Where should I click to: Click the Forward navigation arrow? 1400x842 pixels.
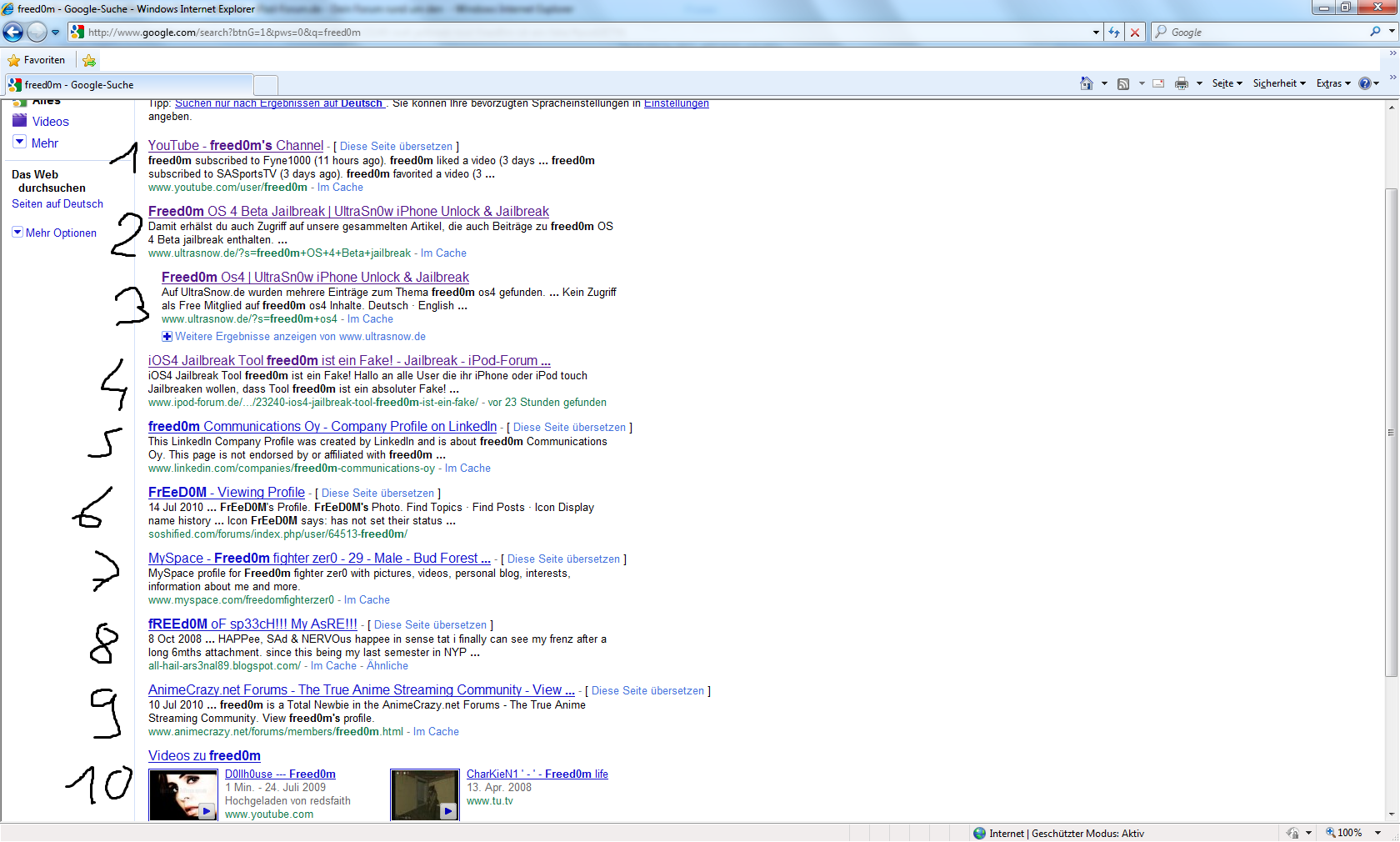tap(37, 32)
